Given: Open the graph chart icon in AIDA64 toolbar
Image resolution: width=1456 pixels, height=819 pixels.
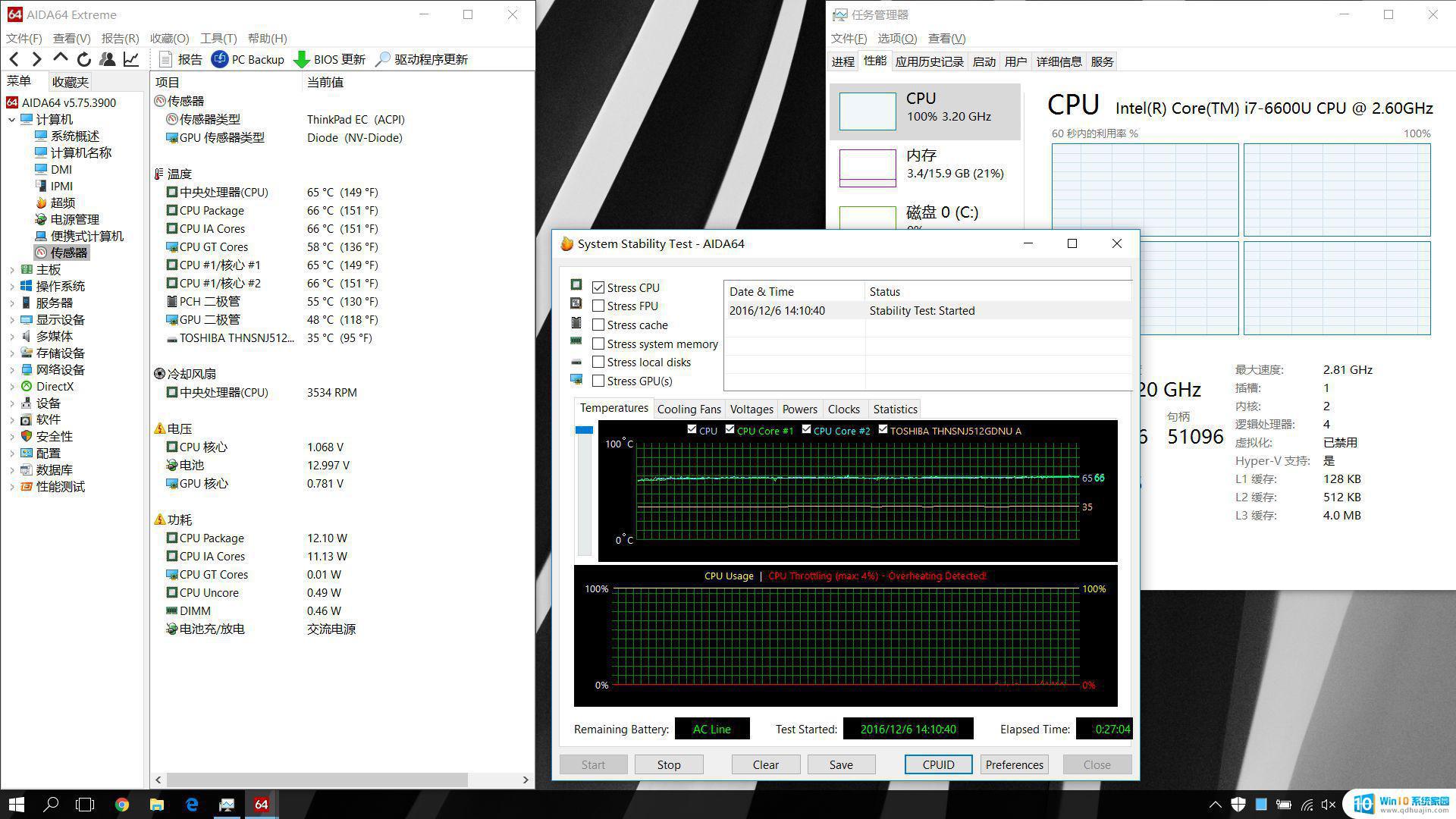Looking at the screenshot, I should (x=131, y=59).
